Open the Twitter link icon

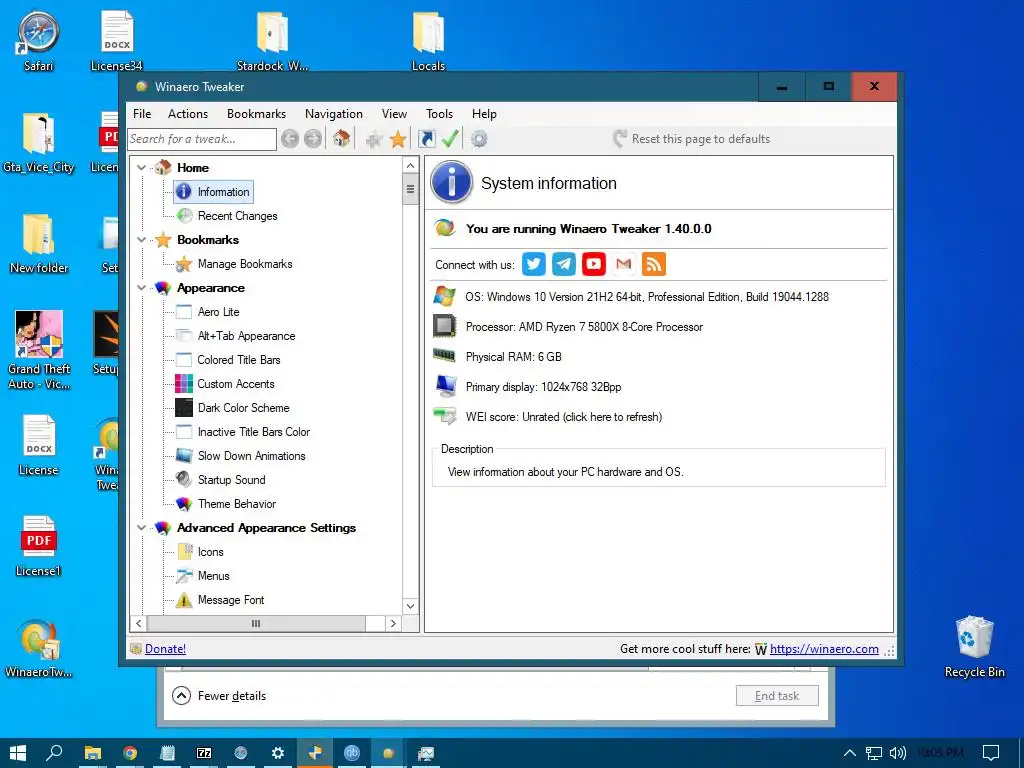coord(534,264)
